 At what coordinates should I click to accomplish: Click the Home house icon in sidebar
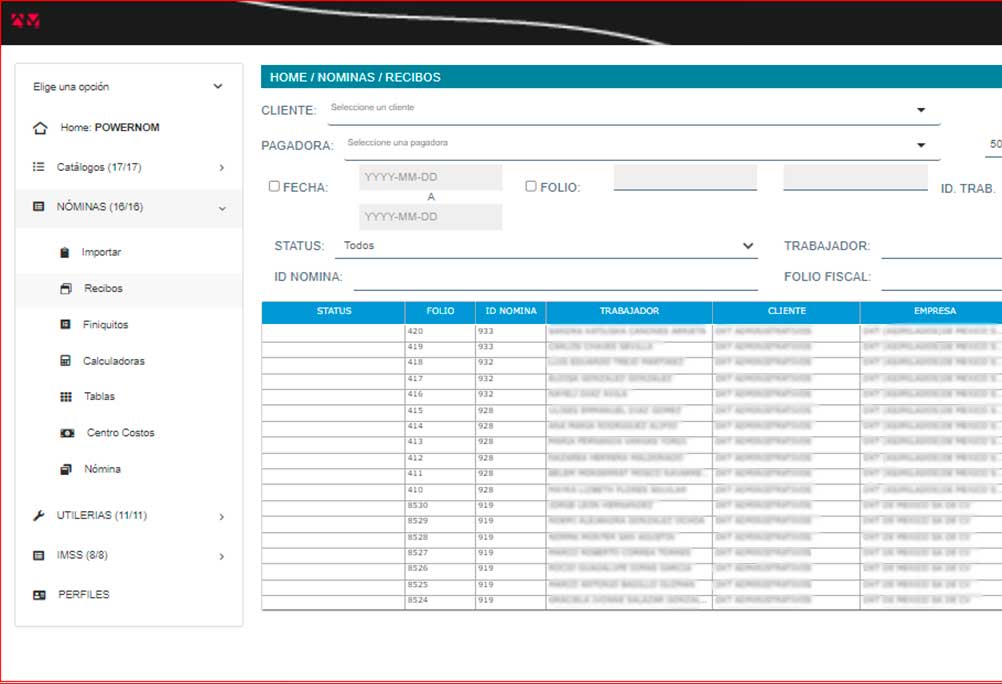tap(40, 128)
